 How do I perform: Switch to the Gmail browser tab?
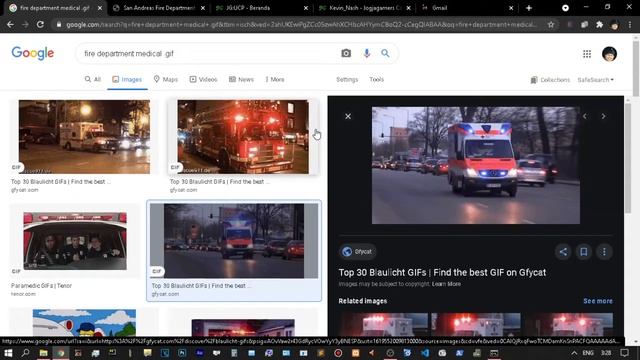pyautogui.click(x=467, y=8)
